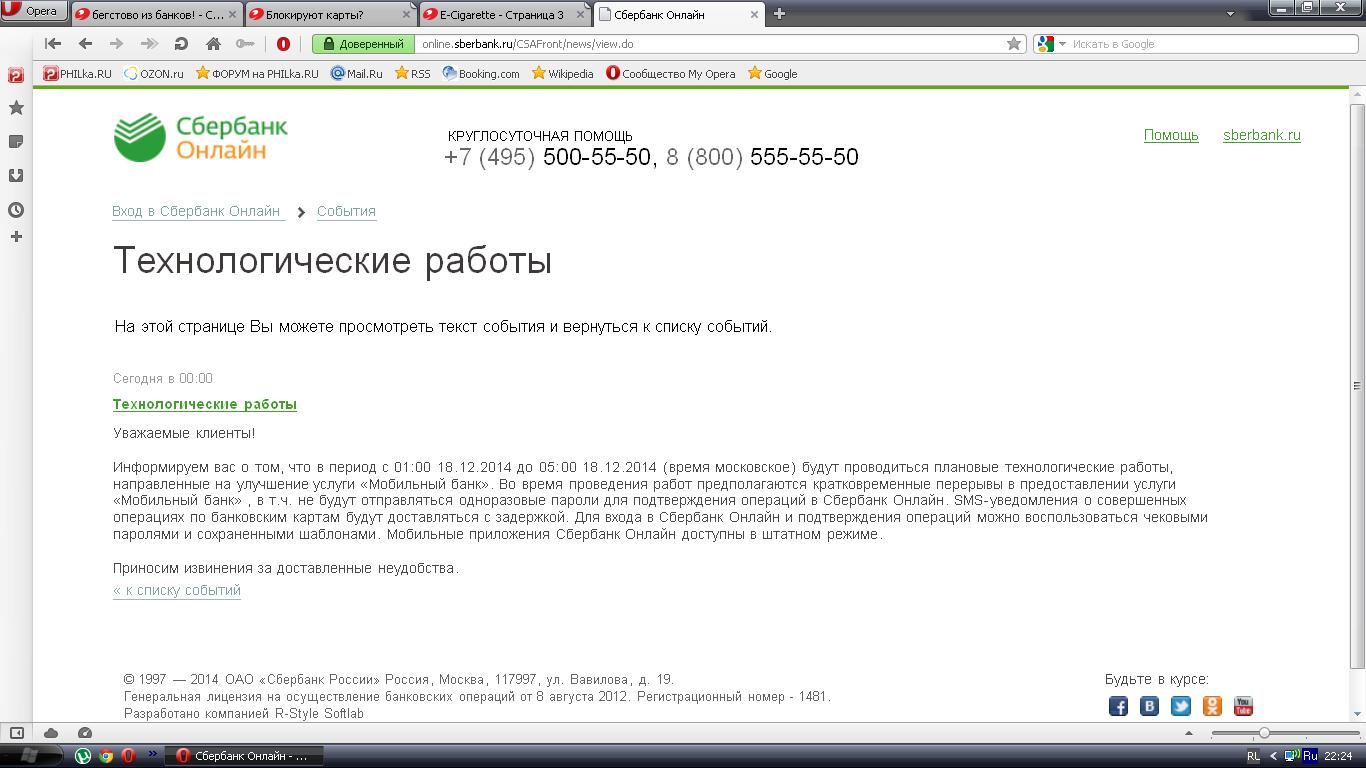
Task: Open the YouTube social icon
Action: [x=1243, y=706]
